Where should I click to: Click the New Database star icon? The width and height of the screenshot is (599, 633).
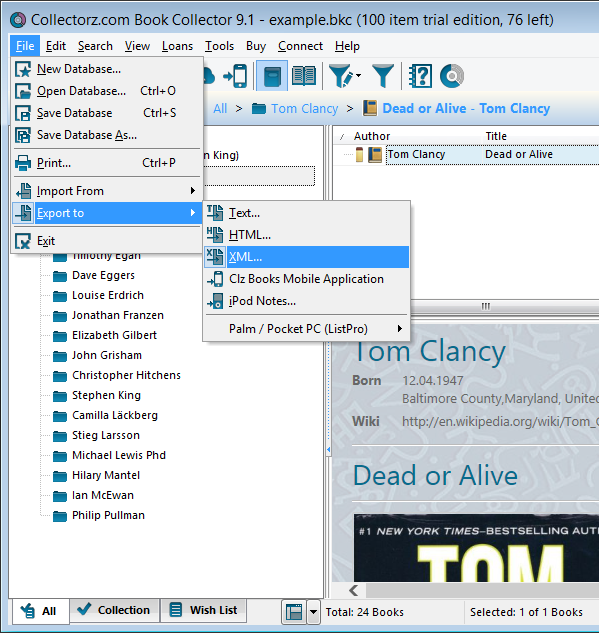23,69
